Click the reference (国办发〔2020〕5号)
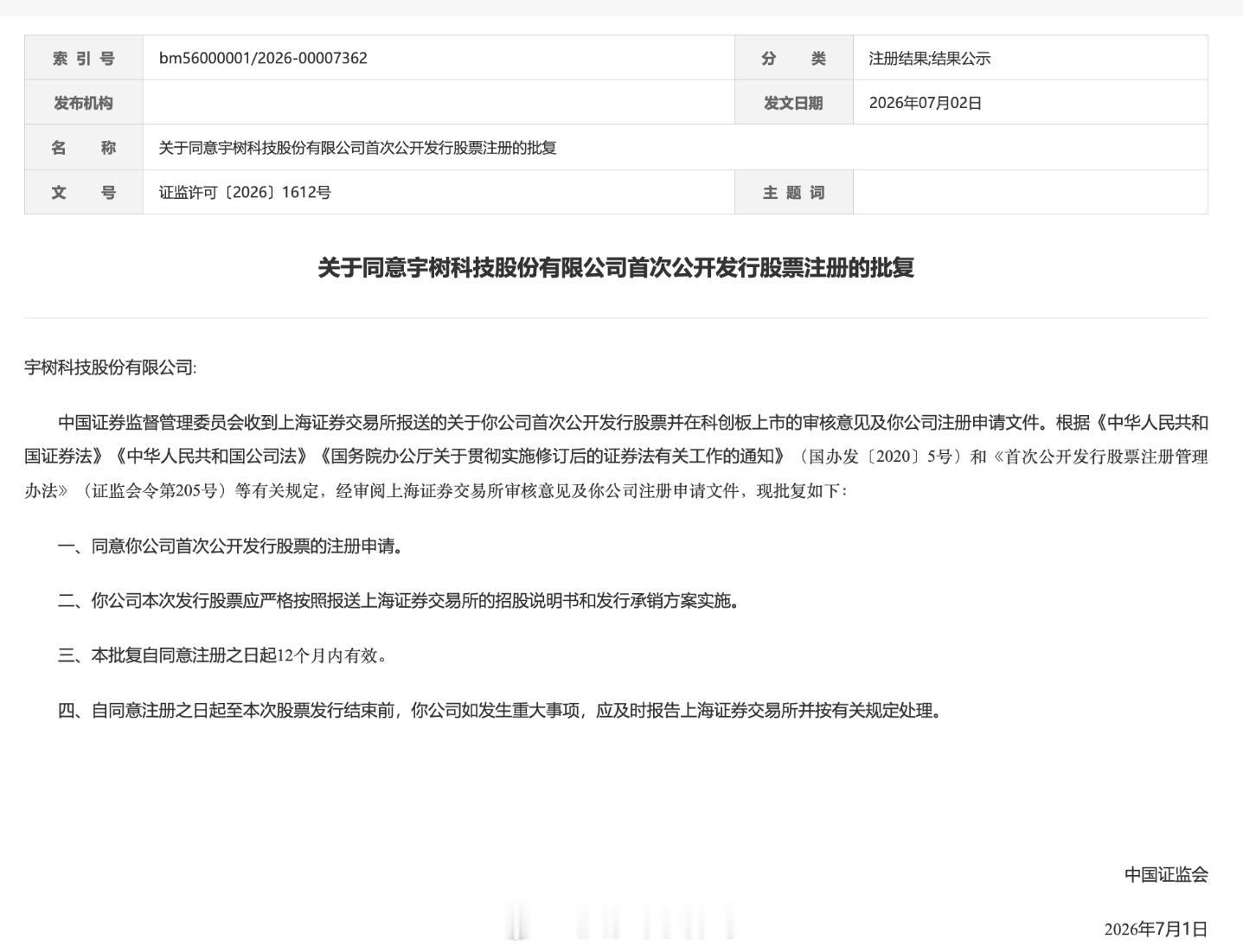This screenshot has width=1243, height=952. coord(881,457)
